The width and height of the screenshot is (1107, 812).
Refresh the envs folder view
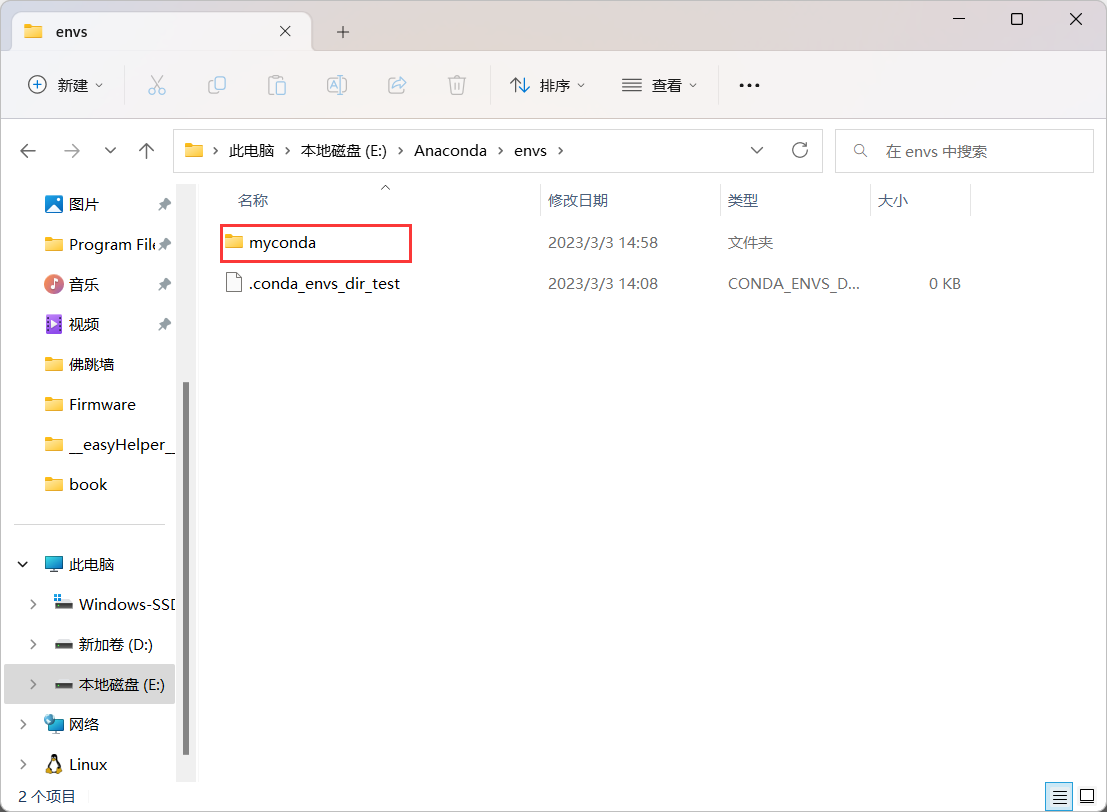click(x=799, y=150)
